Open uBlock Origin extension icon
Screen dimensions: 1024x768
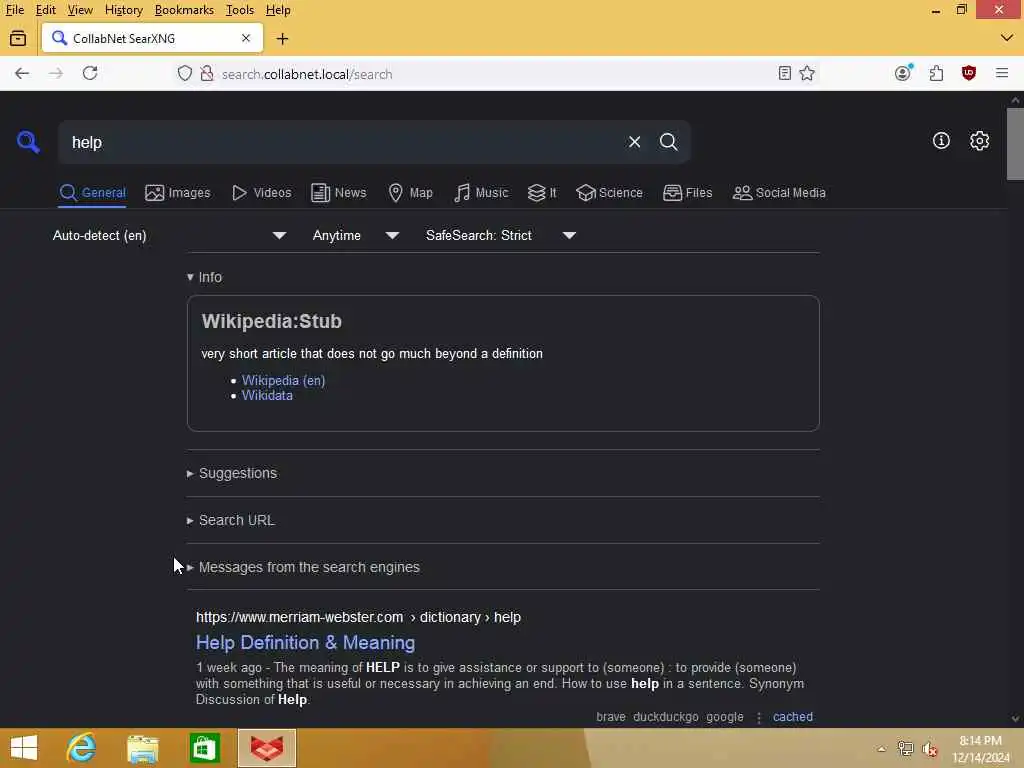[x=969, y=73]
